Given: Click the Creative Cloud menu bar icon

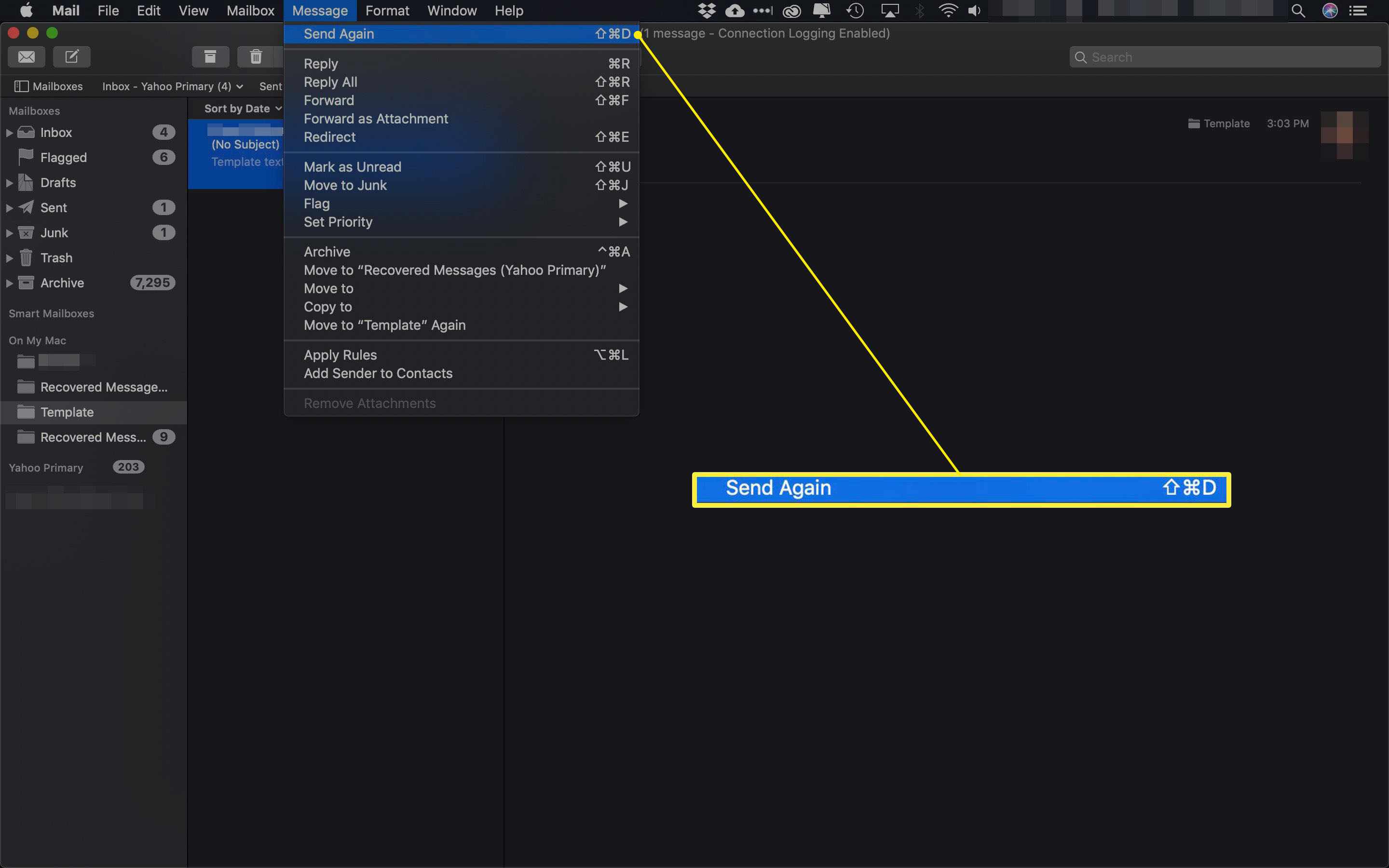Looking at the screenshot, I should (x=791, y=10).
